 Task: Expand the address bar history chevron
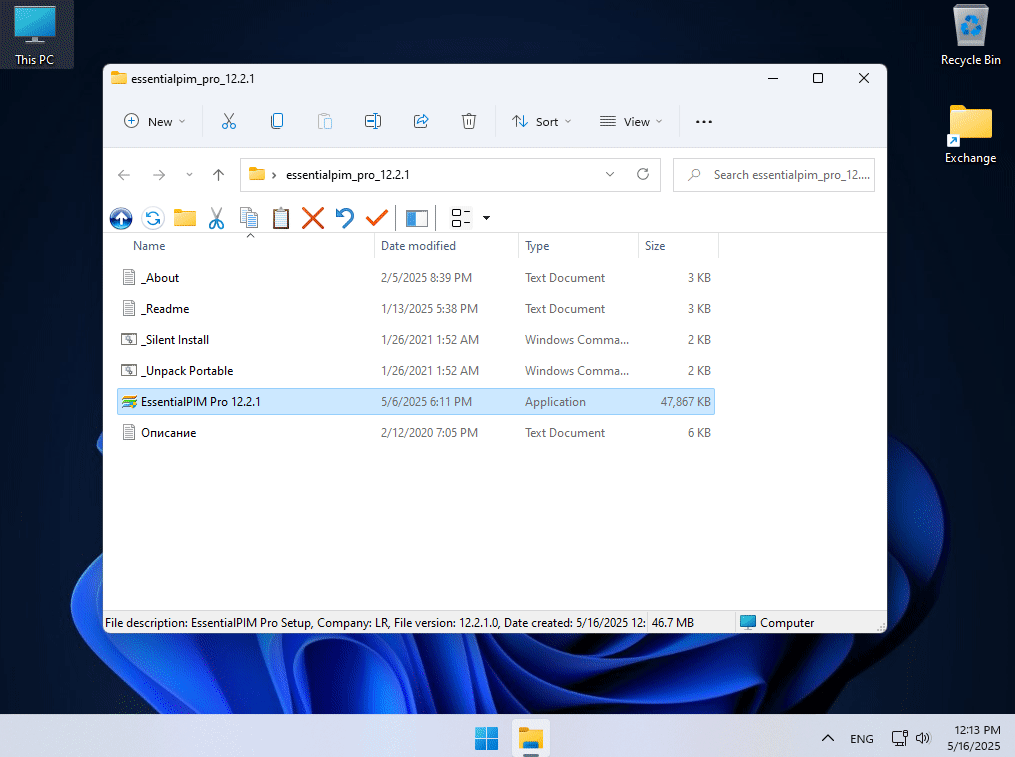[610, 175]
